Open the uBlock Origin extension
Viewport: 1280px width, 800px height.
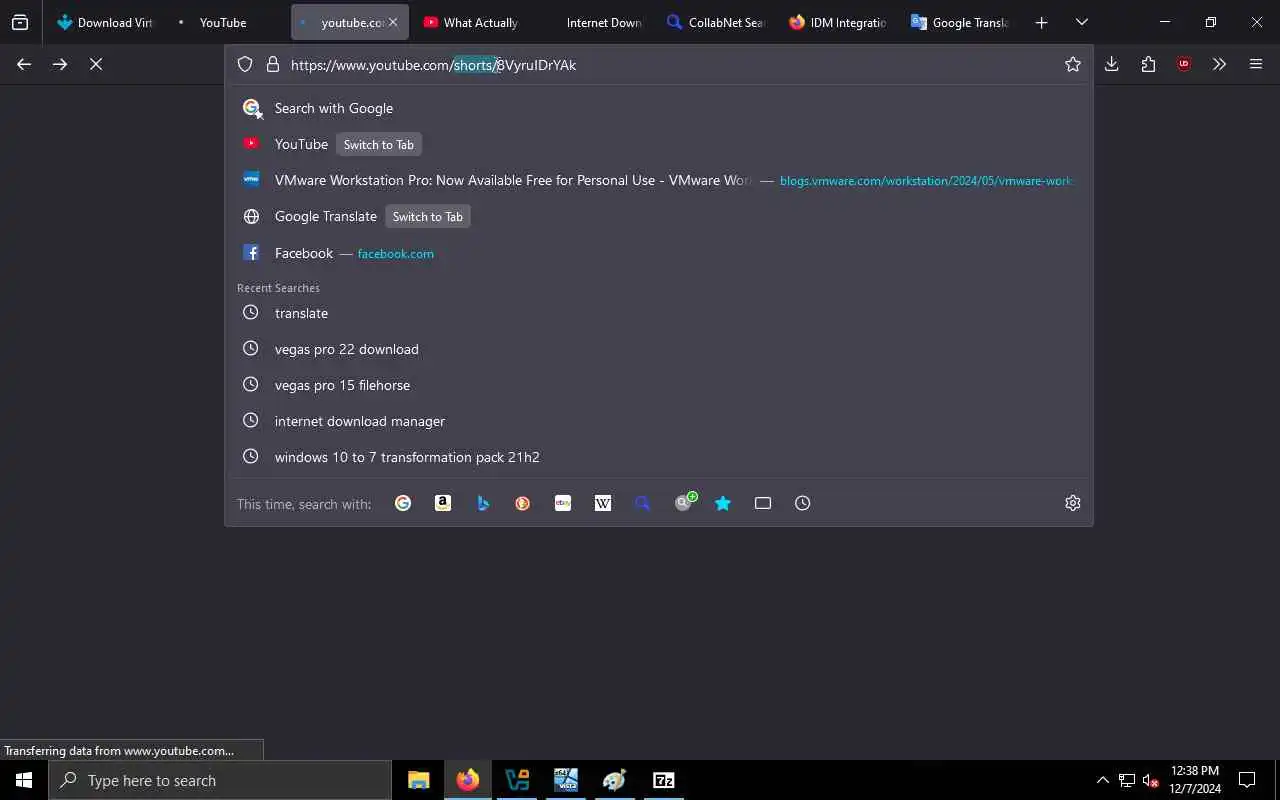pyautogui.click(x=1184, y=64)
